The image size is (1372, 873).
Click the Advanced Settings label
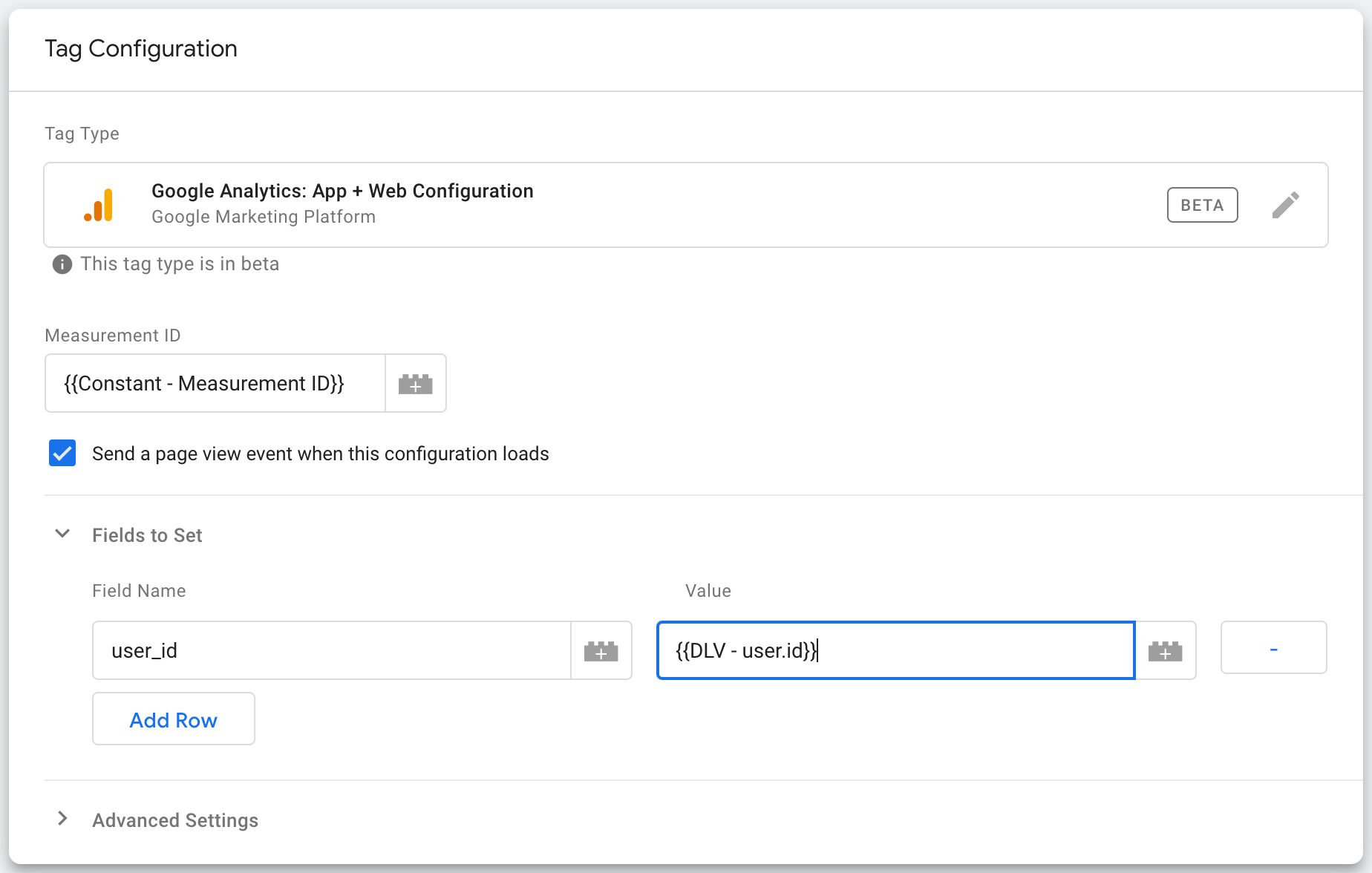tap(175, 820)
